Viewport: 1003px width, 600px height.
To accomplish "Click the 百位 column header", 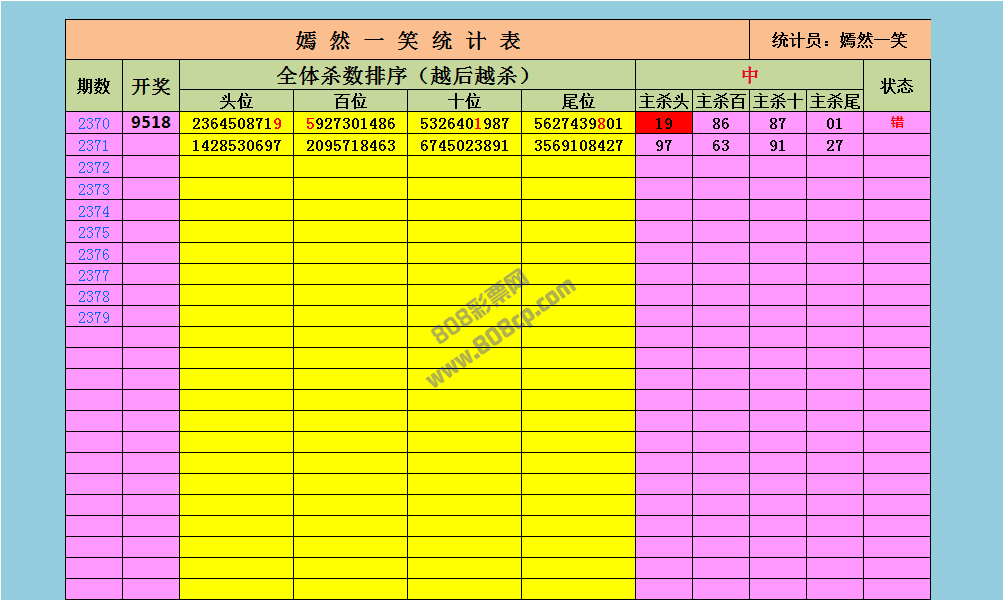I will (350, 102).
